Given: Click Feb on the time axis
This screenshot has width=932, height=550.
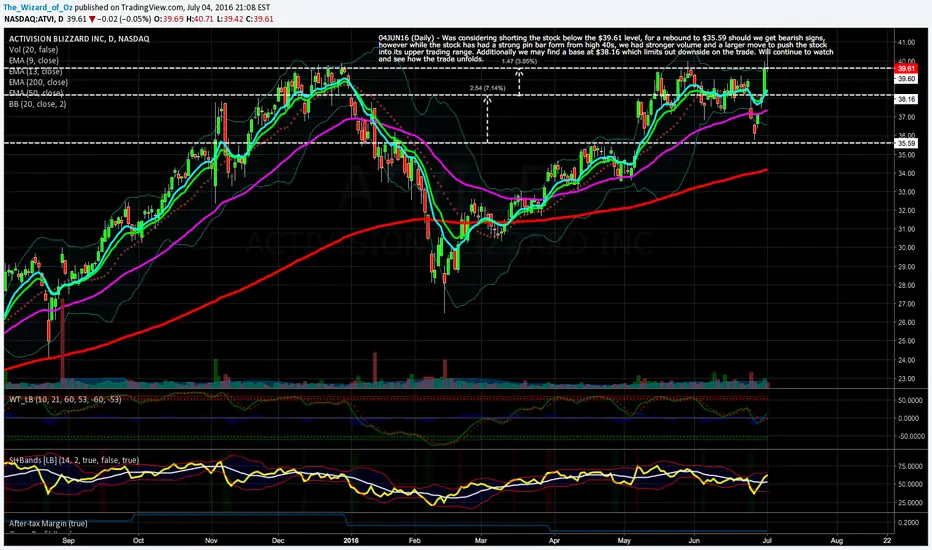Looking at the screenshot, I should [414, 540].
